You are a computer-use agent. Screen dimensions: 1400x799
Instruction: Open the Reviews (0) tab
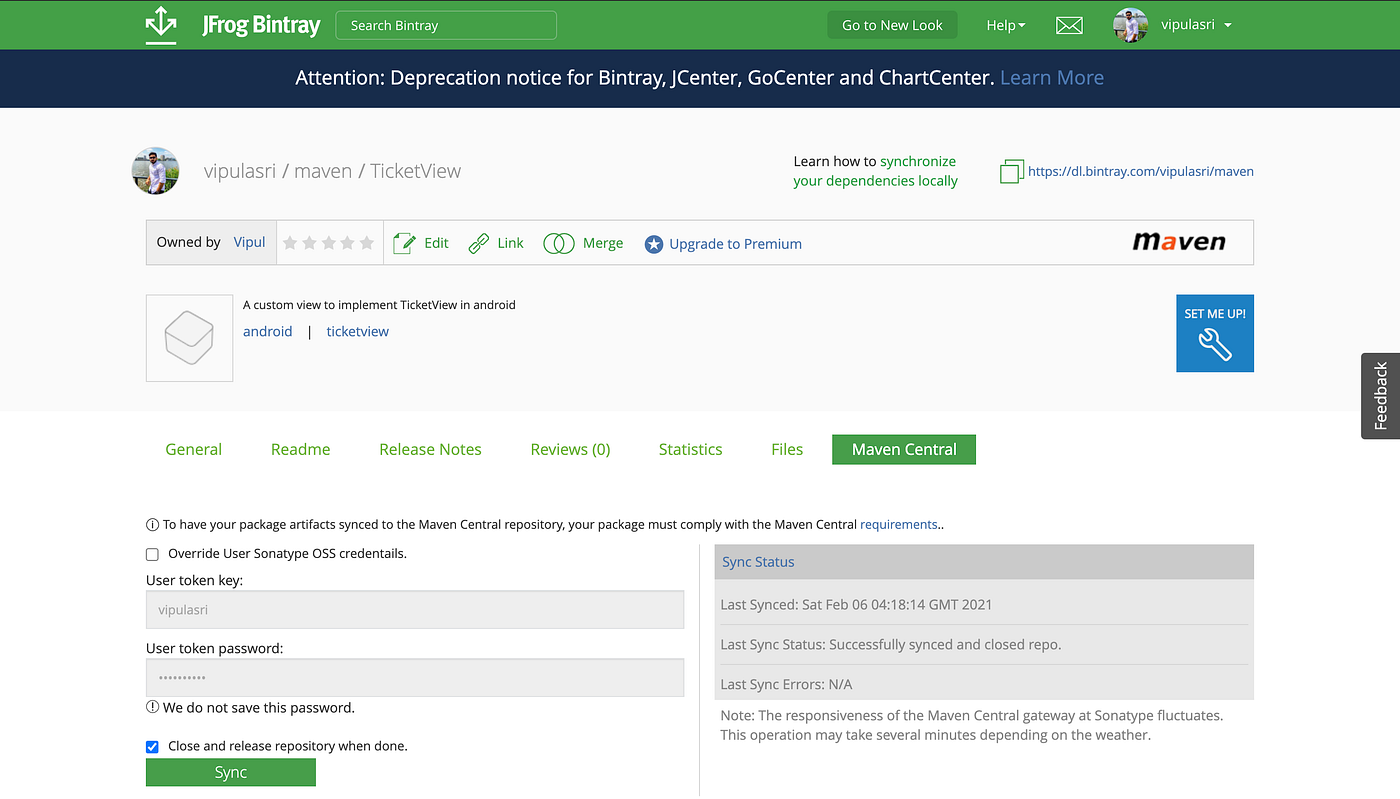[x=570, y=449]
